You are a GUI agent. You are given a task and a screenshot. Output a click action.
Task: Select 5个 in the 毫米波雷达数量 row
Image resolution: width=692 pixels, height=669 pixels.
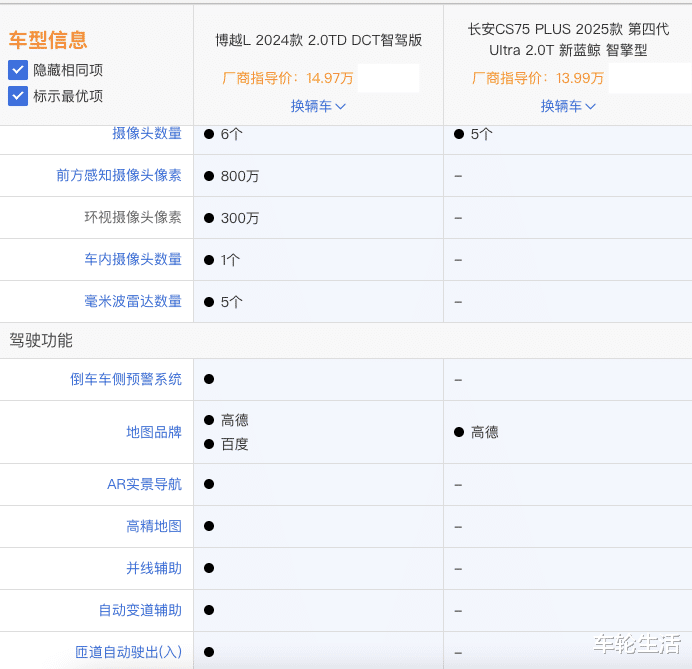[231, 302]
